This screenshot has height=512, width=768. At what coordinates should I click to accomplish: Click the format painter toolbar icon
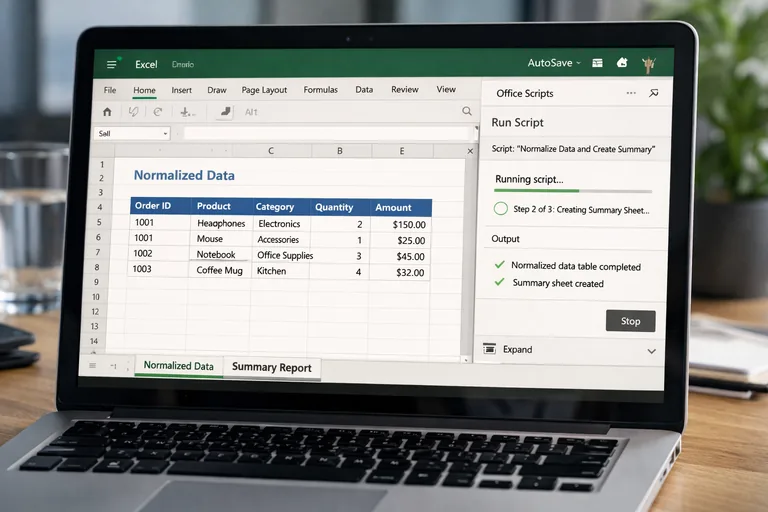[x=225, y=112]
